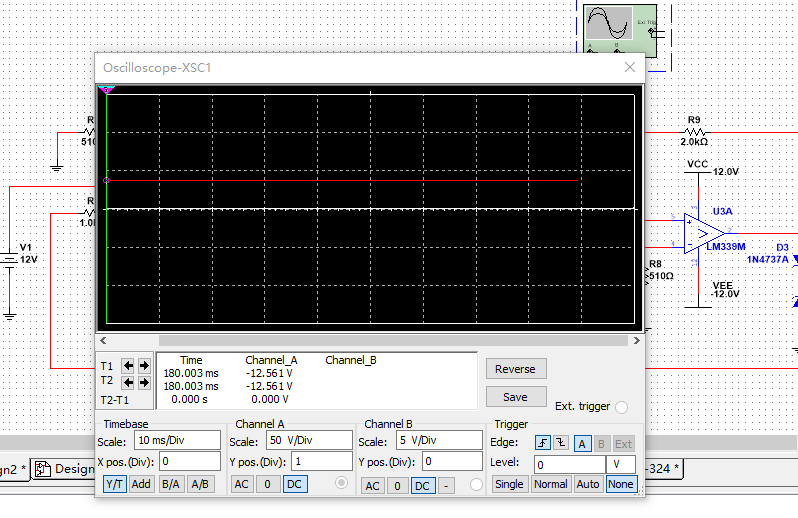The image size is (798, 518).
Task: Toggle Channel B invert minus button
Action: pos(446,486)
